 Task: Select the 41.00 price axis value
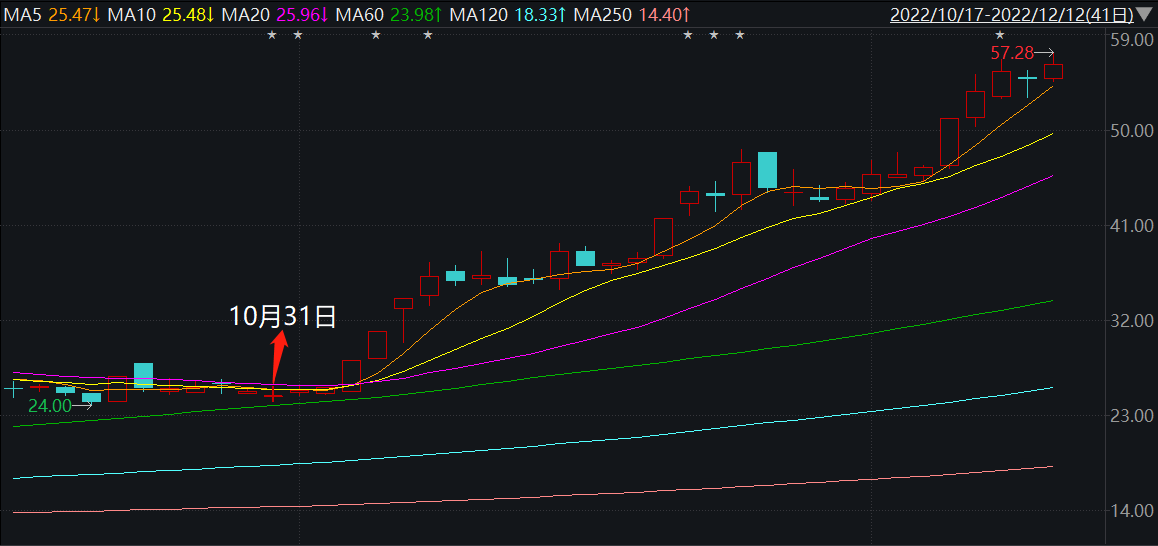1131,225
